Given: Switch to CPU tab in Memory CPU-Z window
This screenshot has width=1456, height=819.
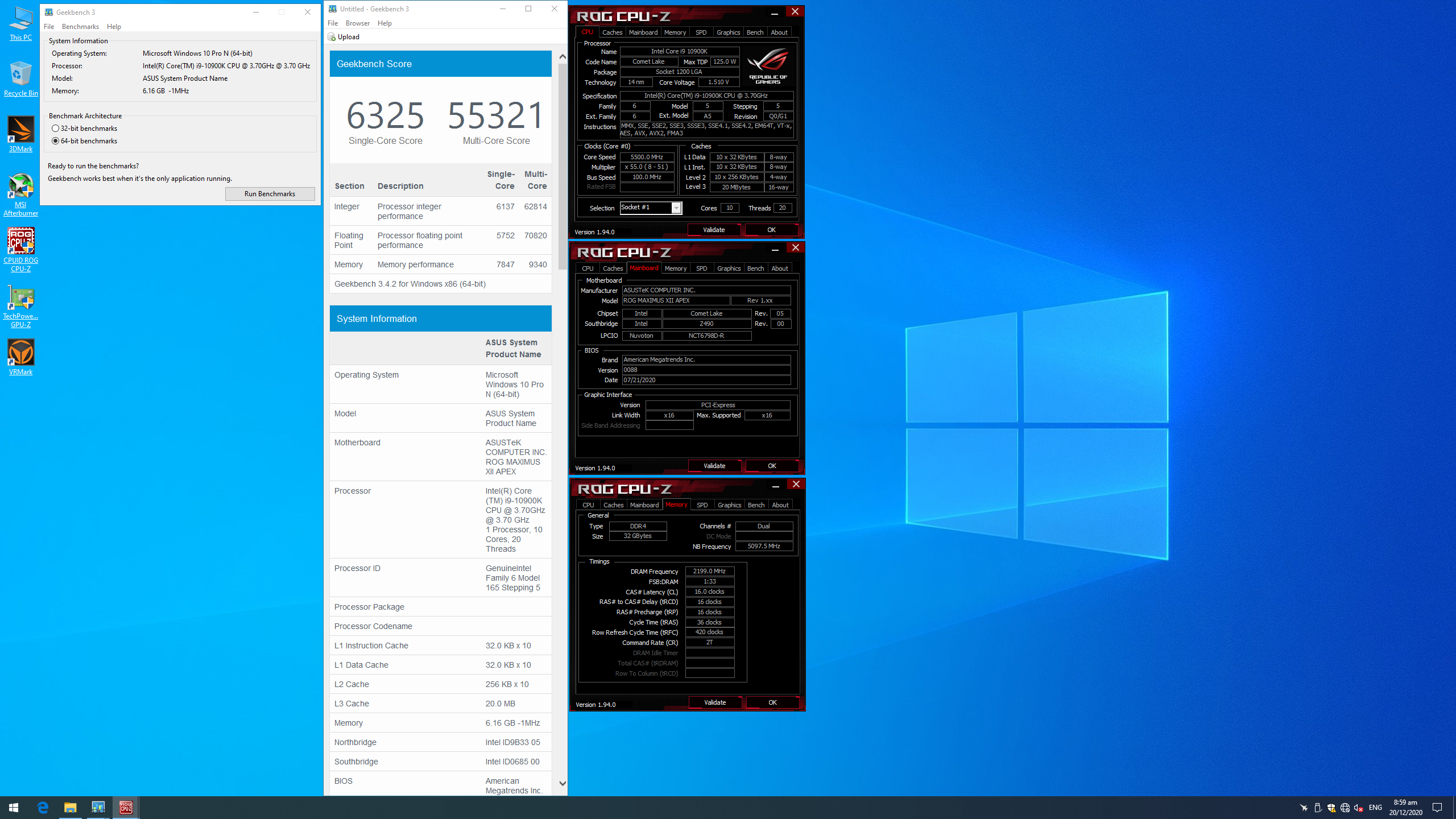Looking at the screenshot, I should click(x=588, y=505).
